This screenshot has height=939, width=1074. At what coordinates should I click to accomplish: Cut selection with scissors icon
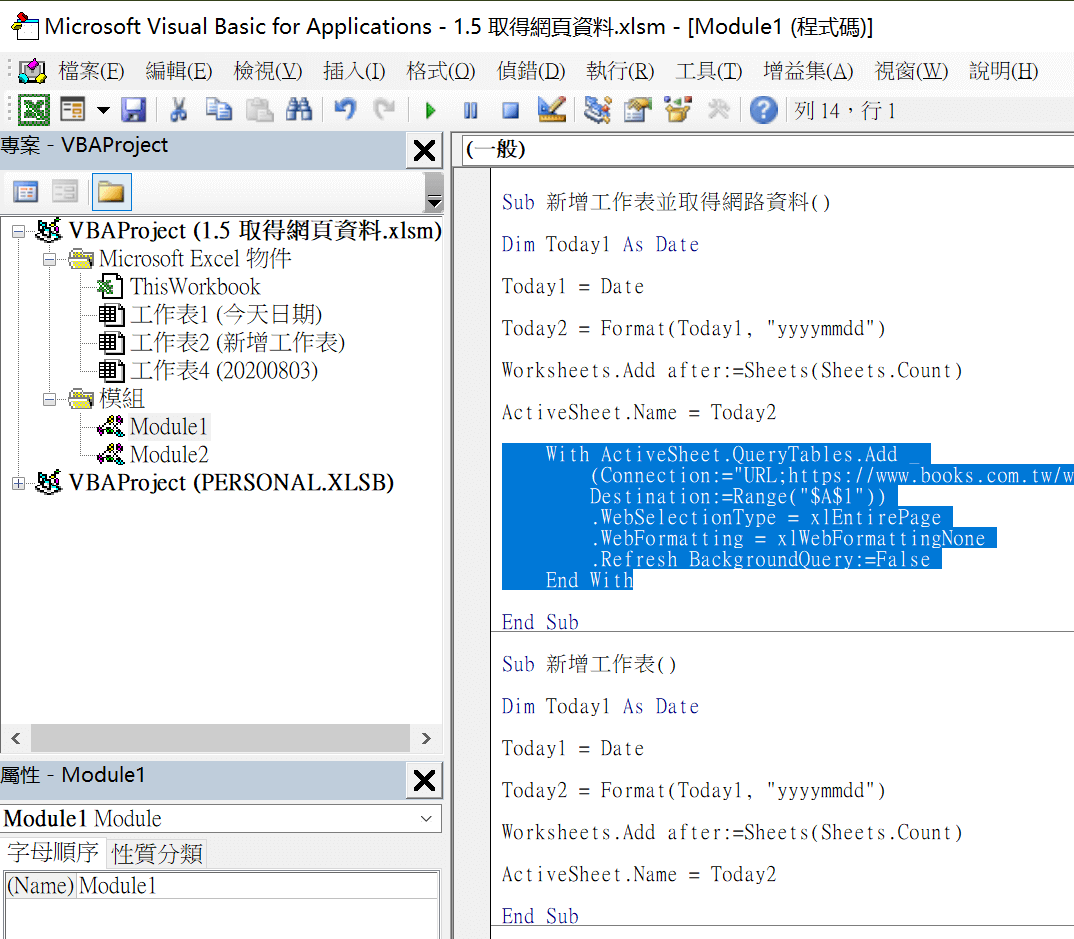click(179, 110)
